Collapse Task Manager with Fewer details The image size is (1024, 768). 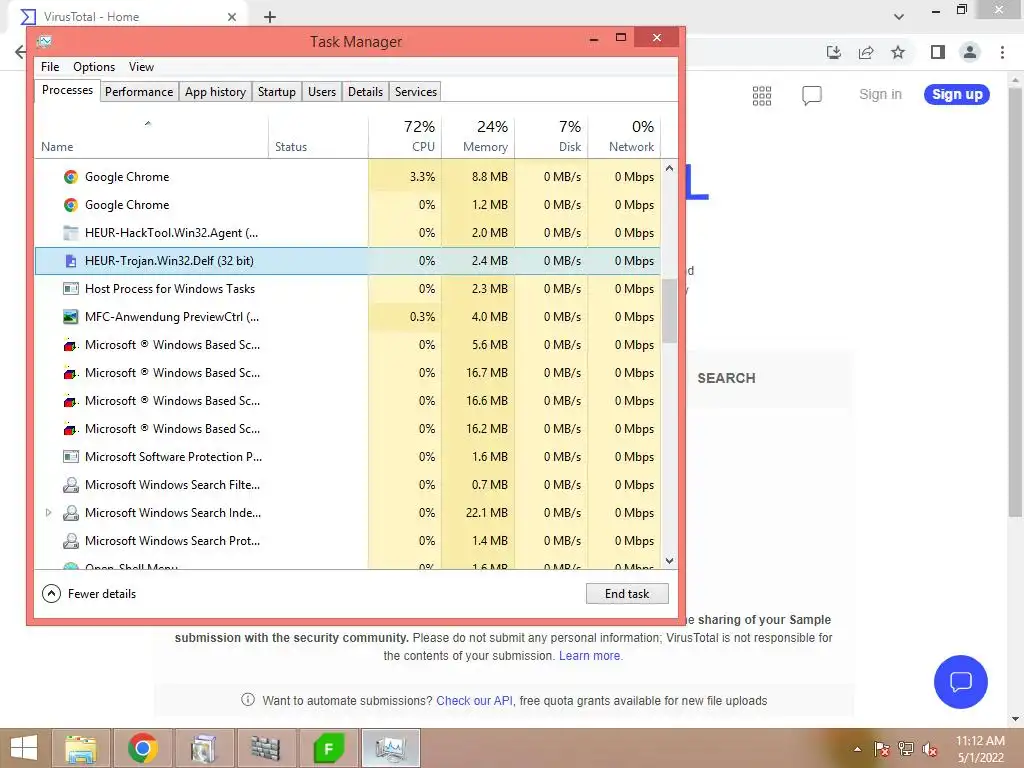89,594
